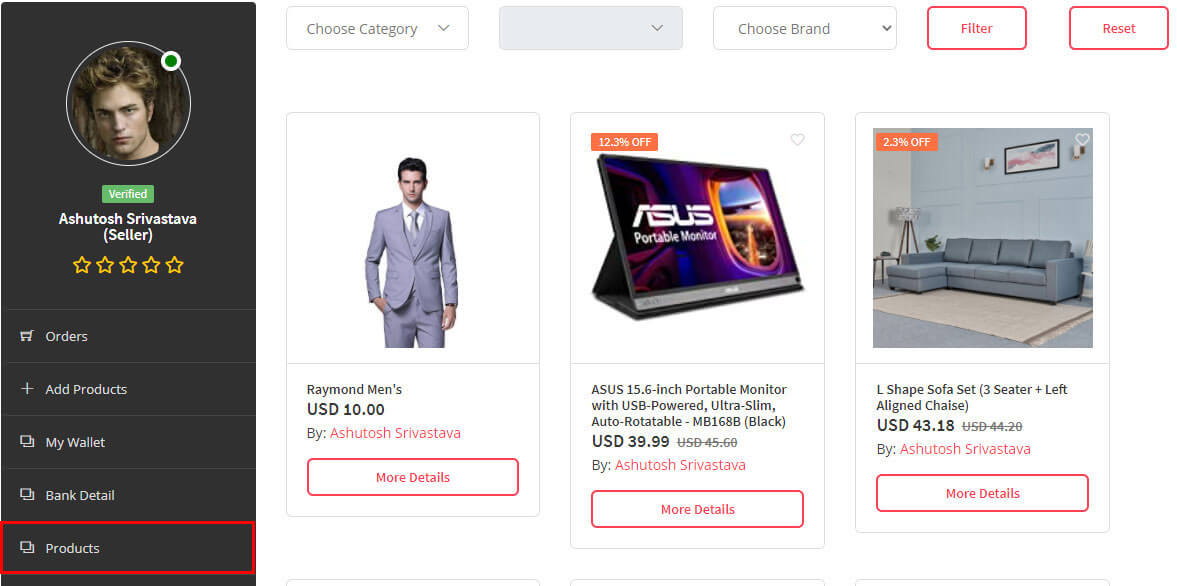Click the Filter button

[976, 28]
